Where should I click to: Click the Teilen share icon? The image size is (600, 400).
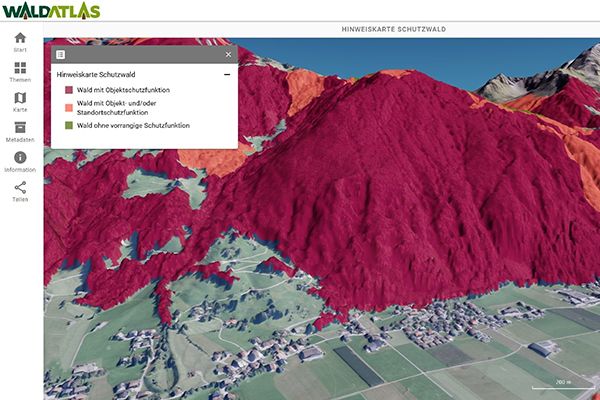click(20, 188)
